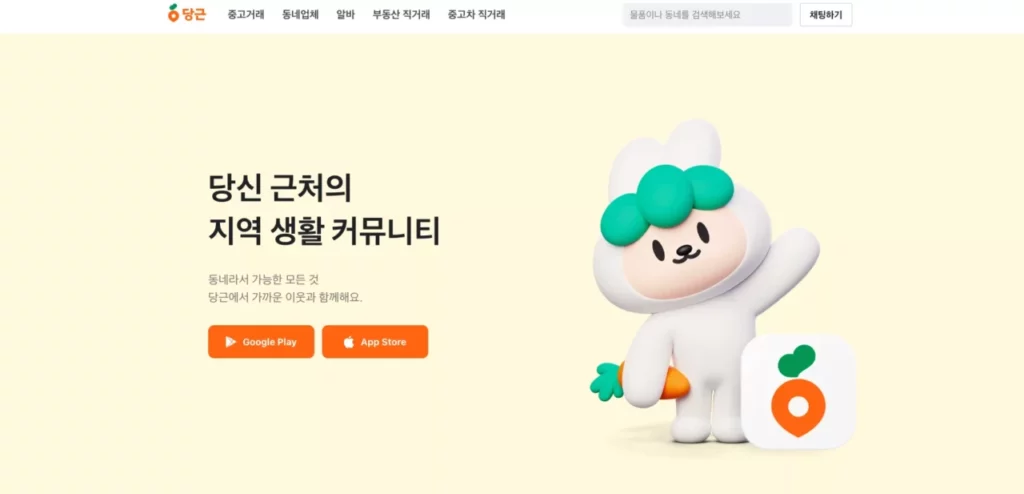1024x494 pixels.
Task: Click the 당근 logo text in header
Action: point(194,14)
